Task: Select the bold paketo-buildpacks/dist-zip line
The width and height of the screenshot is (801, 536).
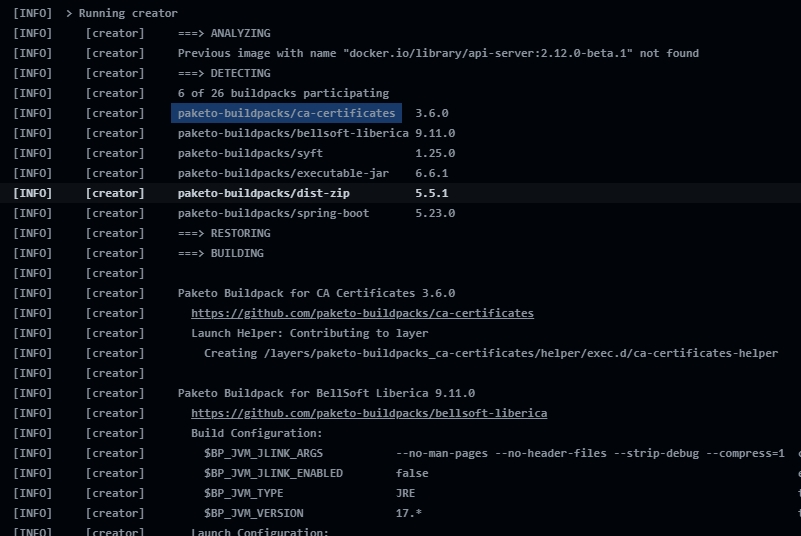Action: [264, 193]
